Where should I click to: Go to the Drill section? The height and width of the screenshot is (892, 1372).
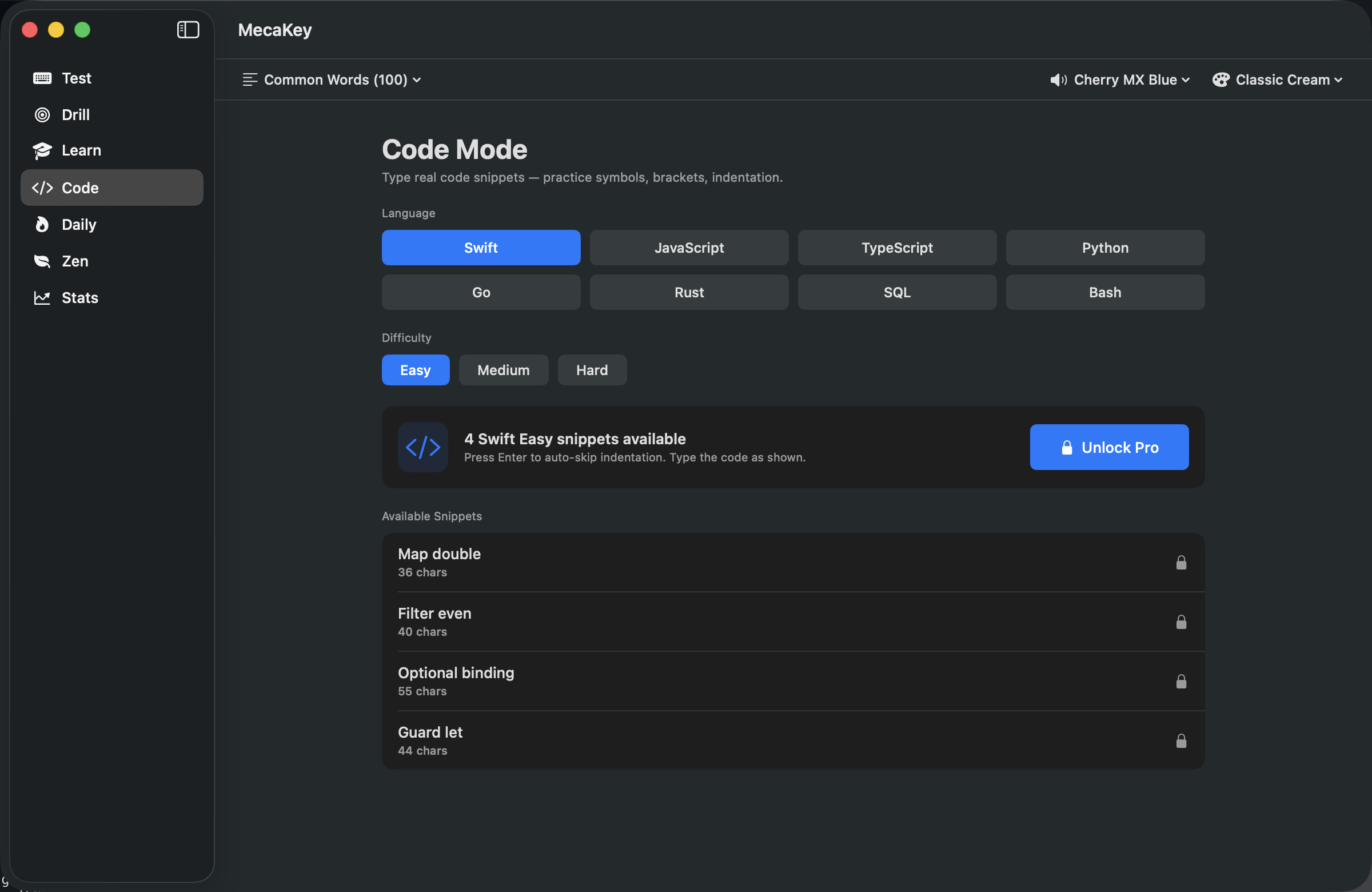112,115
